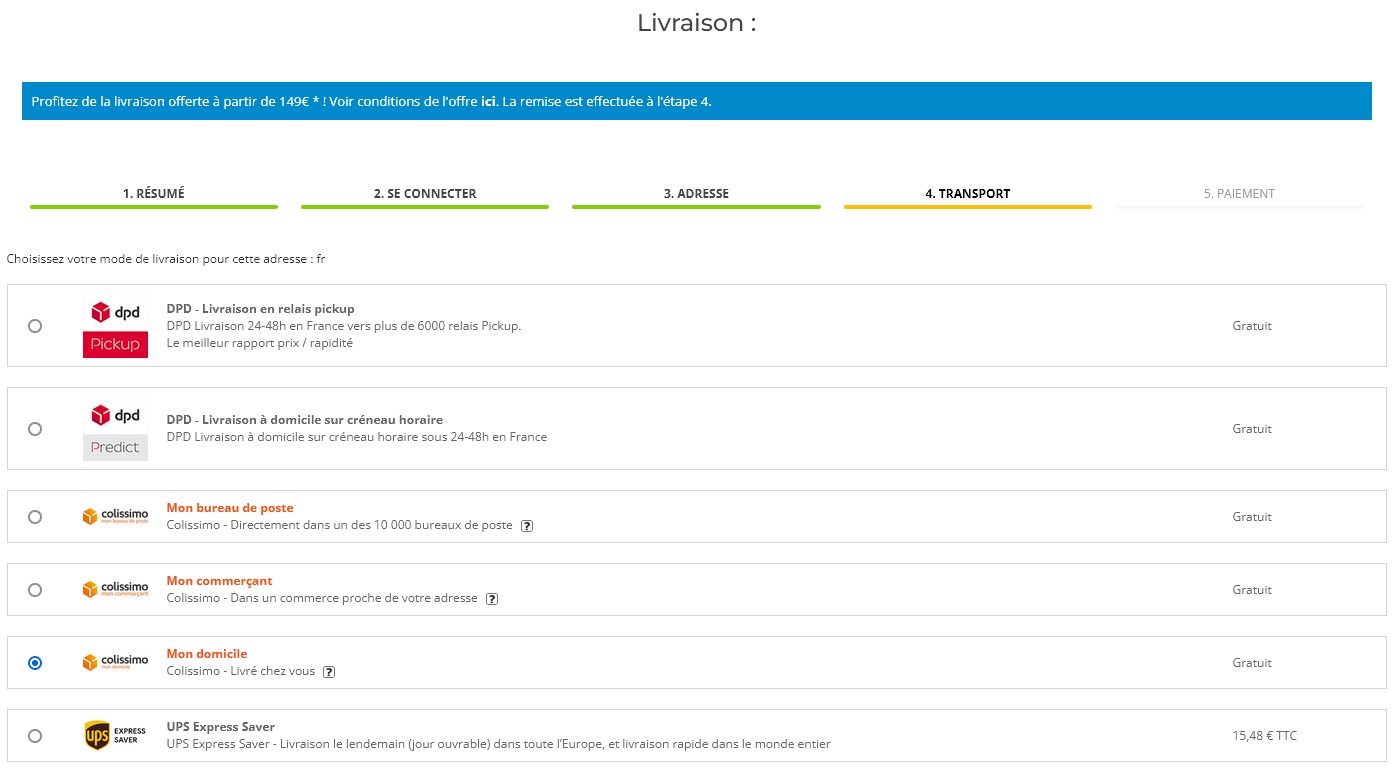Select DPD relais Pickup radio button
This screenshot has width=1395, height=770.
click(x=35, y=326)
